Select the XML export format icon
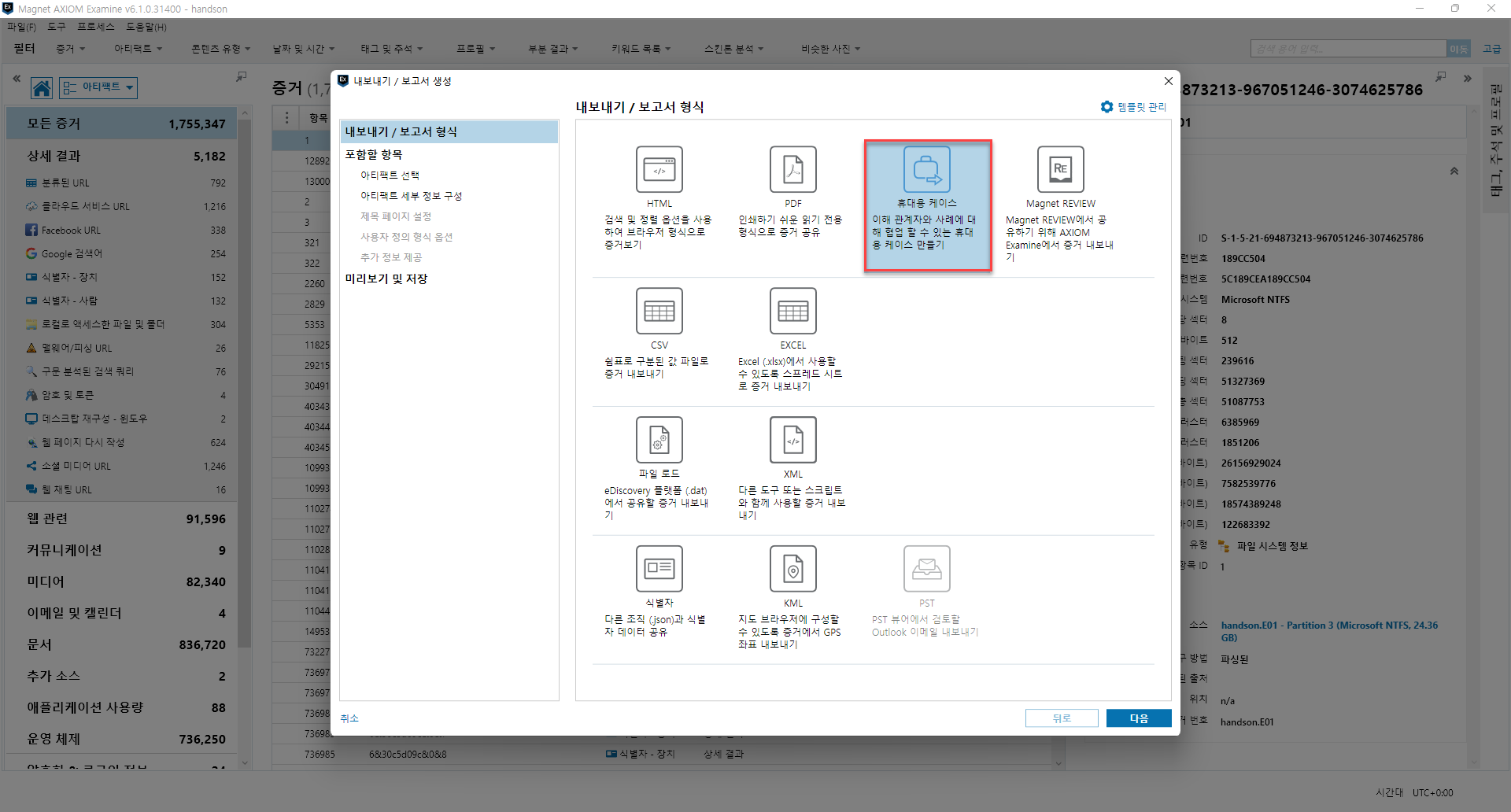Image resolution: width=1511 pixels, height=812 pixels. click(792, 440)
